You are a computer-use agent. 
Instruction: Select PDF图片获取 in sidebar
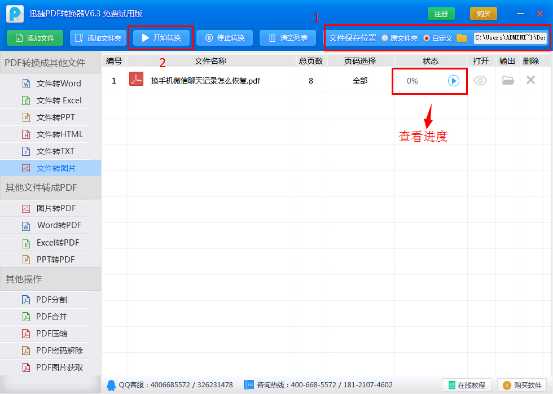tap(51, 368)
